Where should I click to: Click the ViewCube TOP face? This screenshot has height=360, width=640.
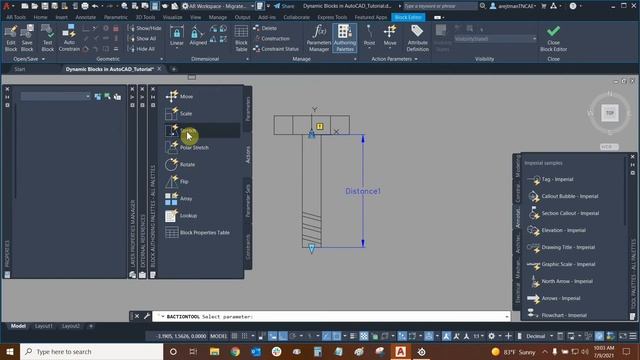pos(609,113)
